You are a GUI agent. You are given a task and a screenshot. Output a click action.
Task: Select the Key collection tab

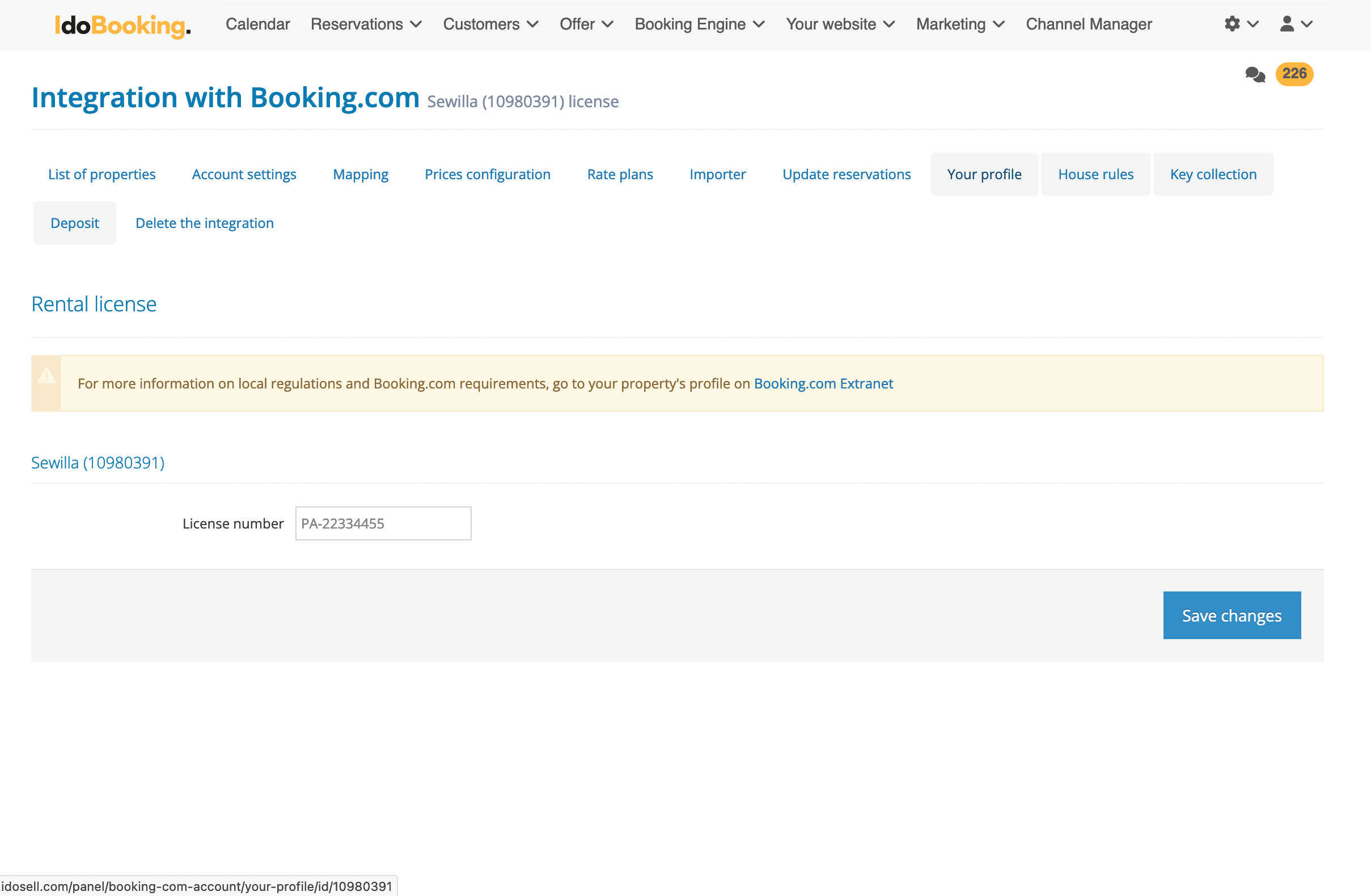click(1213, 174)
